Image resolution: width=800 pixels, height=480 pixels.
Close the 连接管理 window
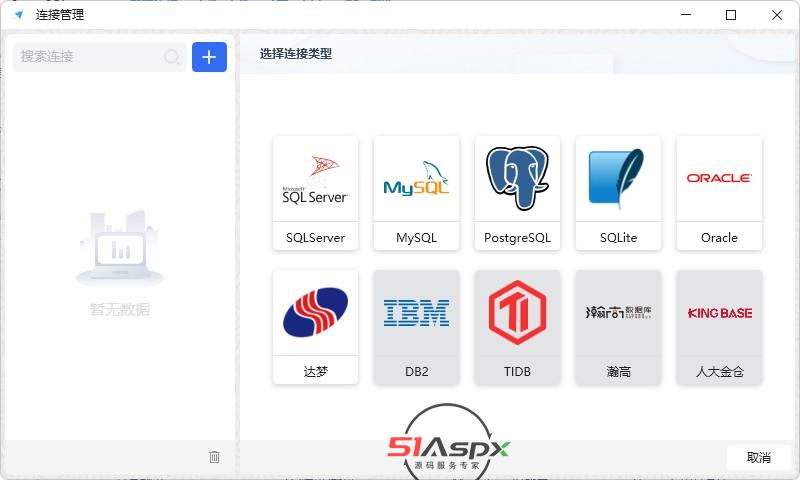[x=777, y=15]
